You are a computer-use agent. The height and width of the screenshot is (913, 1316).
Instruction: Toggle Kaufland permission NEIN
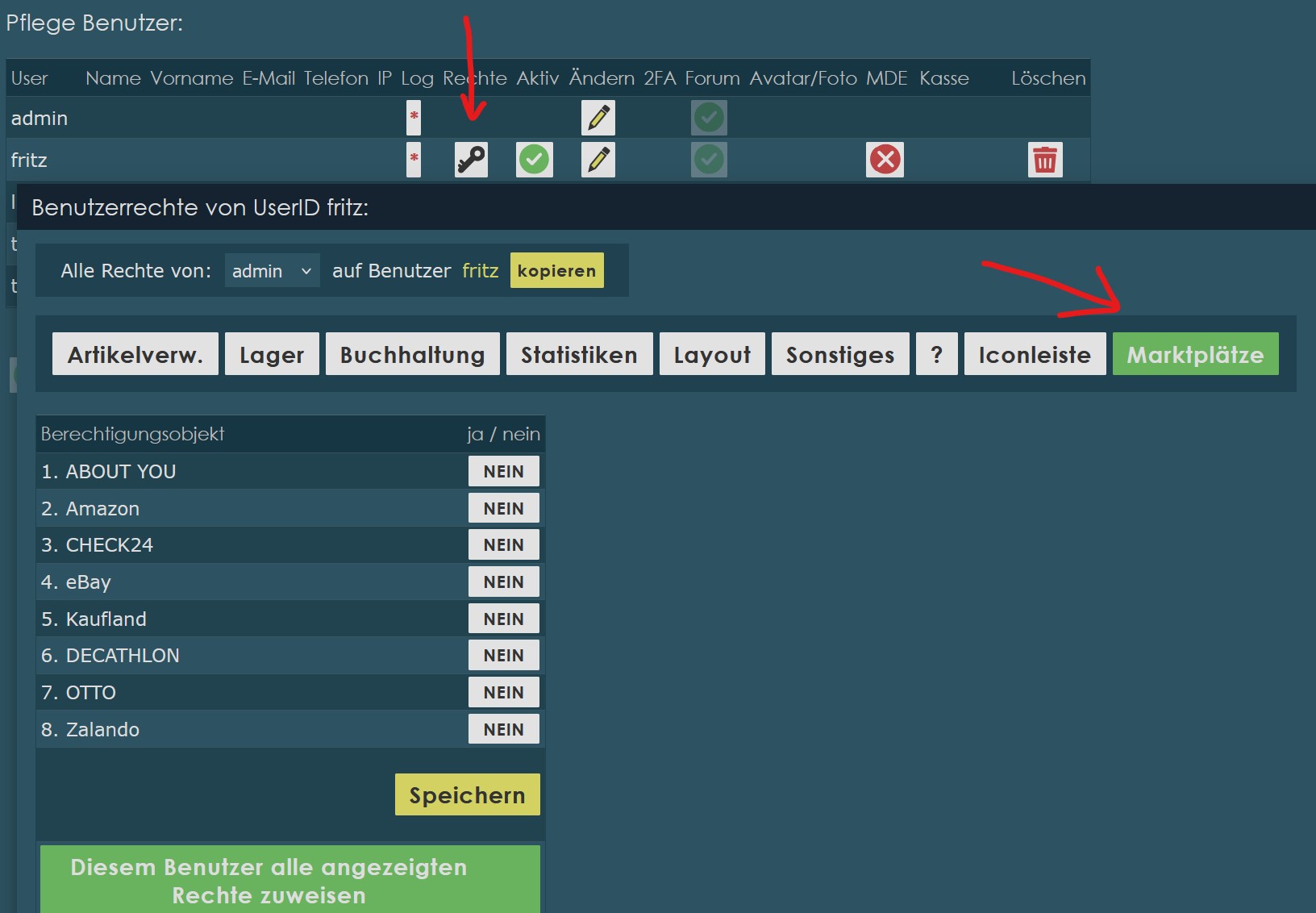[x=504, y=619]
